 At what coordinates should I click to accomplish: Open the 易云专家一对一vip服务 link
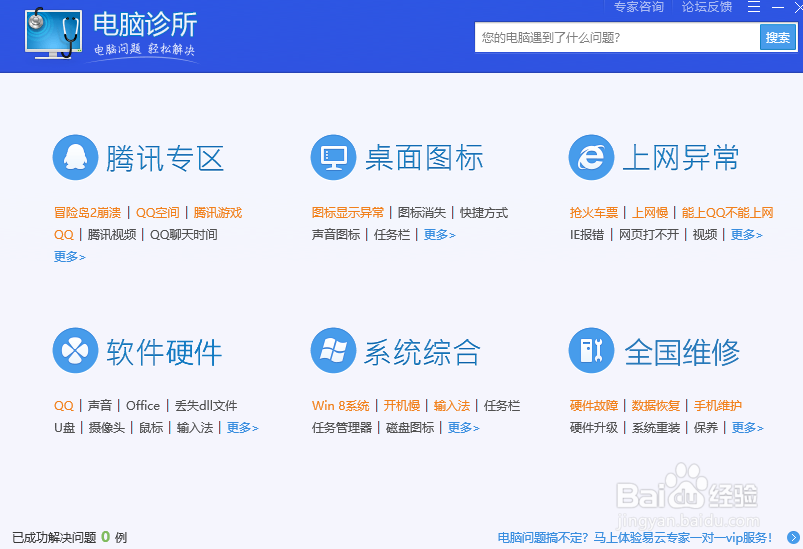635,538
